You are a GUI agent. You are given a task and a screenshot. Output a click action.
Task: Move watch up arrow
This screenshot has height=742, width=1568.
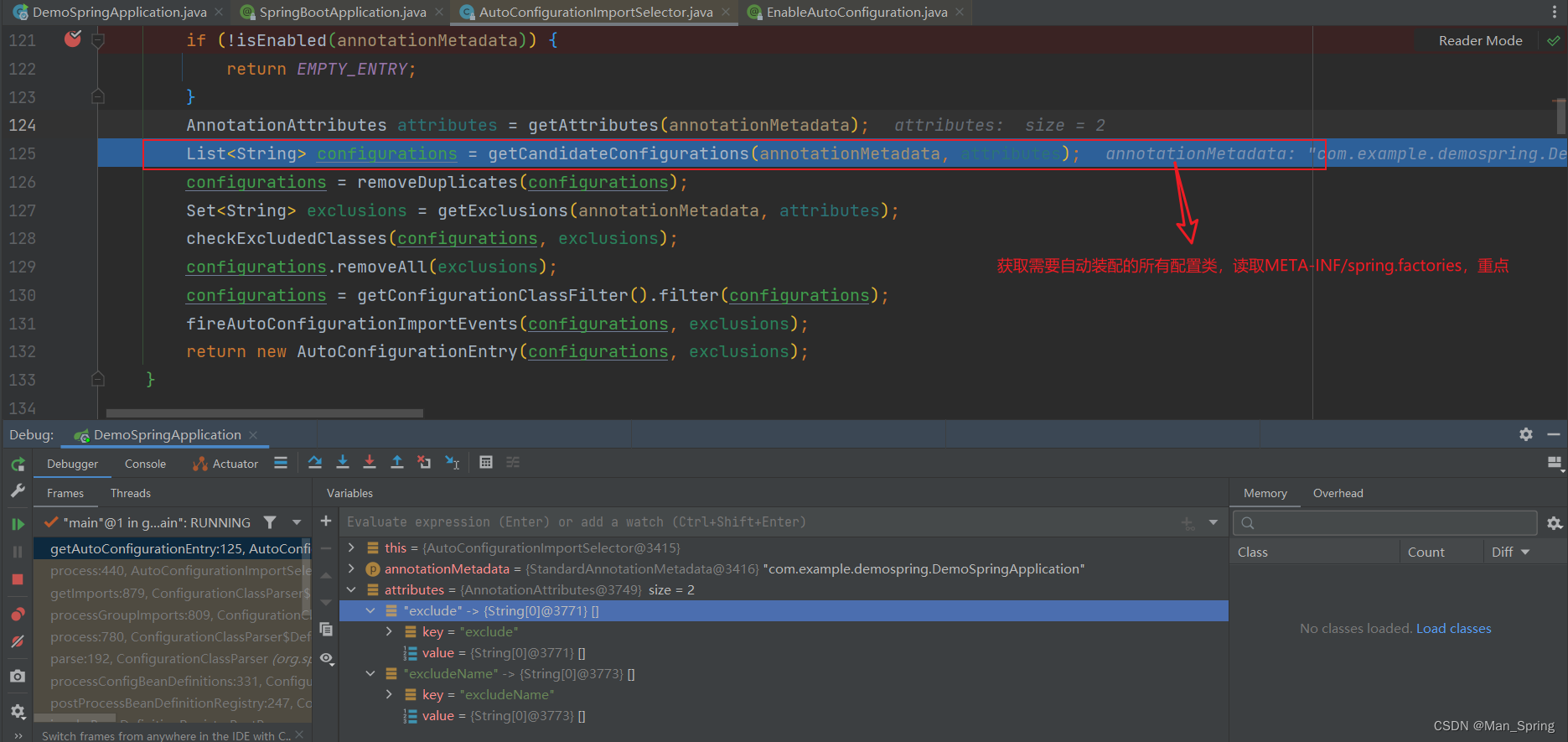pyautogui.click(x=326, y=575)
